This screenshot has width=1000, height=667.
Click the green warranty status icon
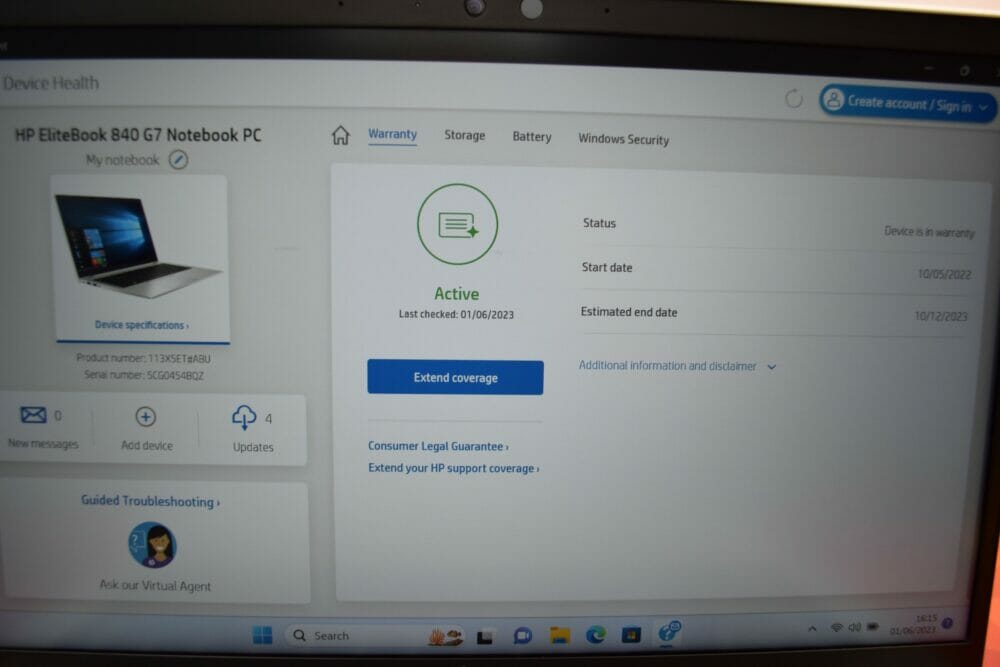pos(457,224)
